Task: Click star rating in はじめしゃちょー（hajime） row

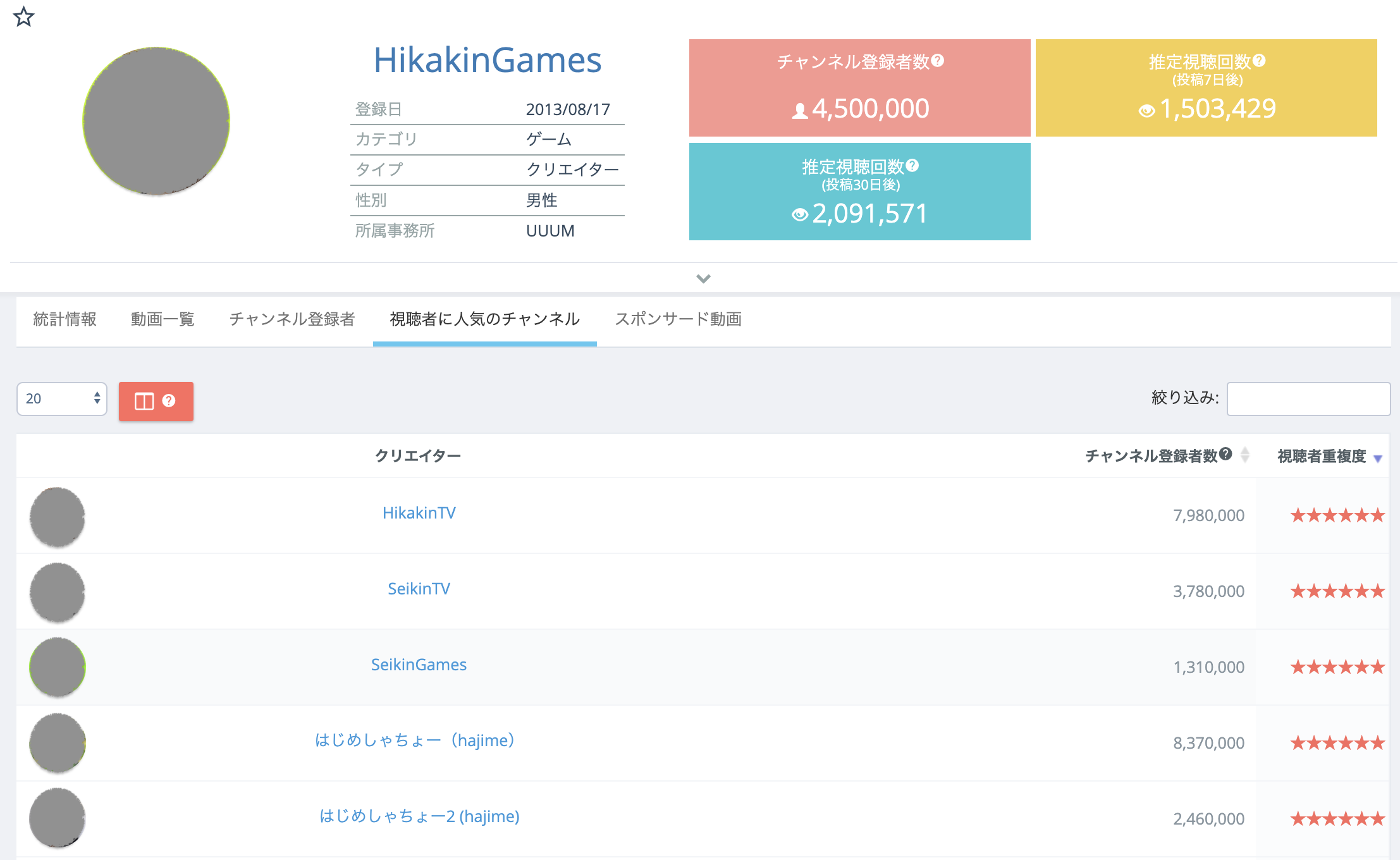Action: point(1337,743)
